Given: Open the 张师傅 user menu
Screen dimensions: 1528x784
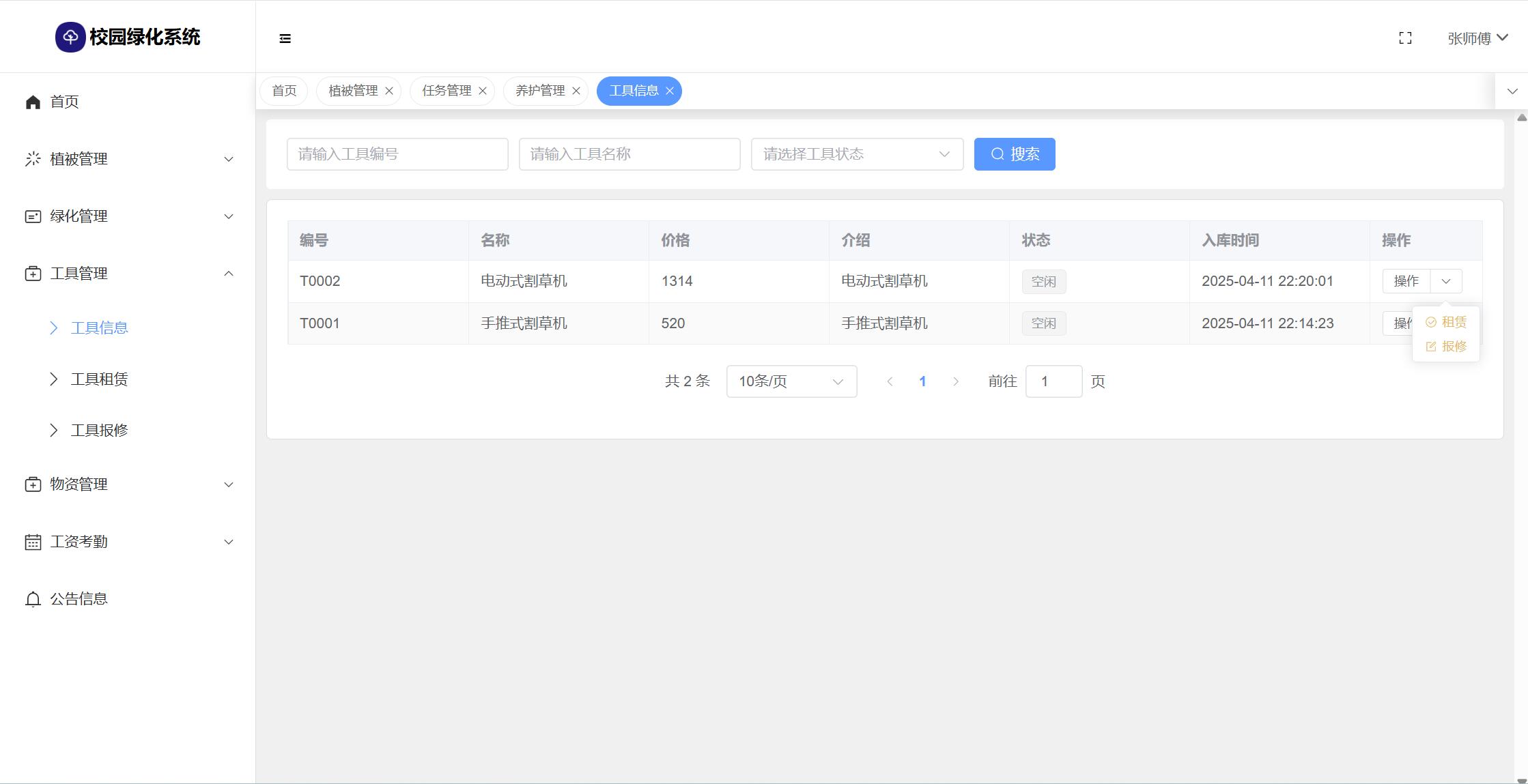Looking at the screenshot, I should coord(1477,38).
